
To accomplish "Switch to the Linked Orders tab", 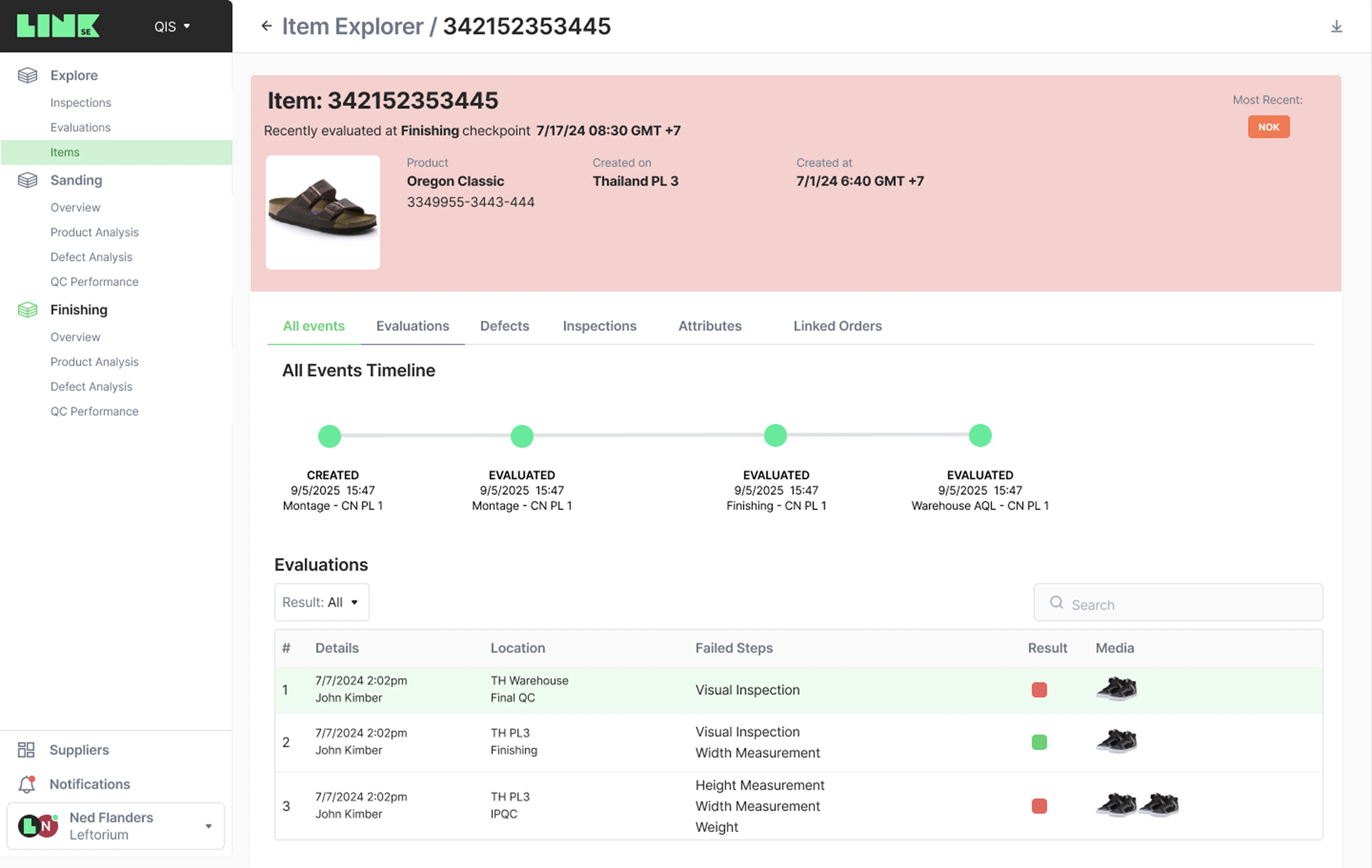I will tap(837, 326).
